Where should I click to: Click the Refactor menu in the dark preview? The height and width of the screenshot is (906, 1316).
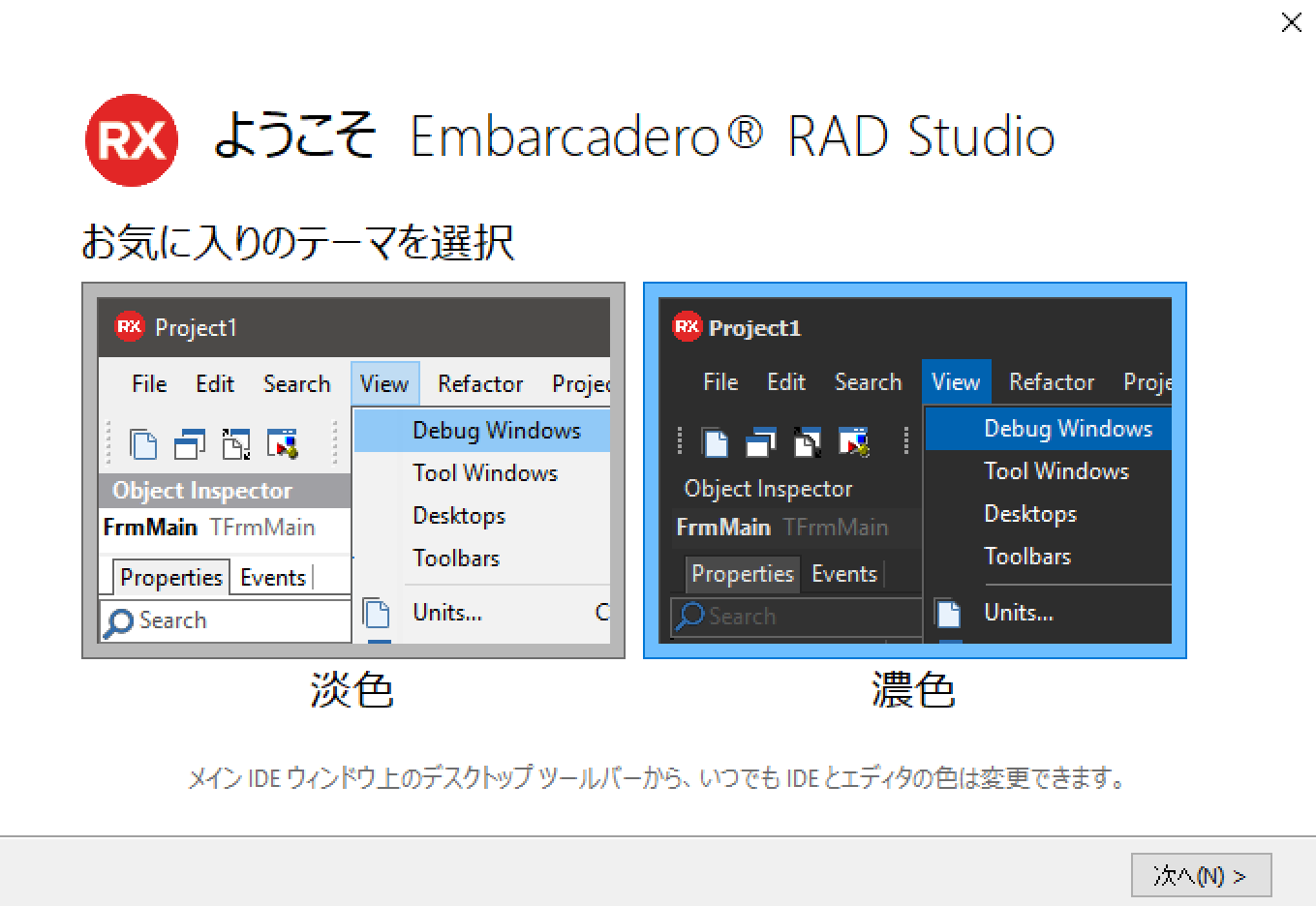coord(1051,381)
